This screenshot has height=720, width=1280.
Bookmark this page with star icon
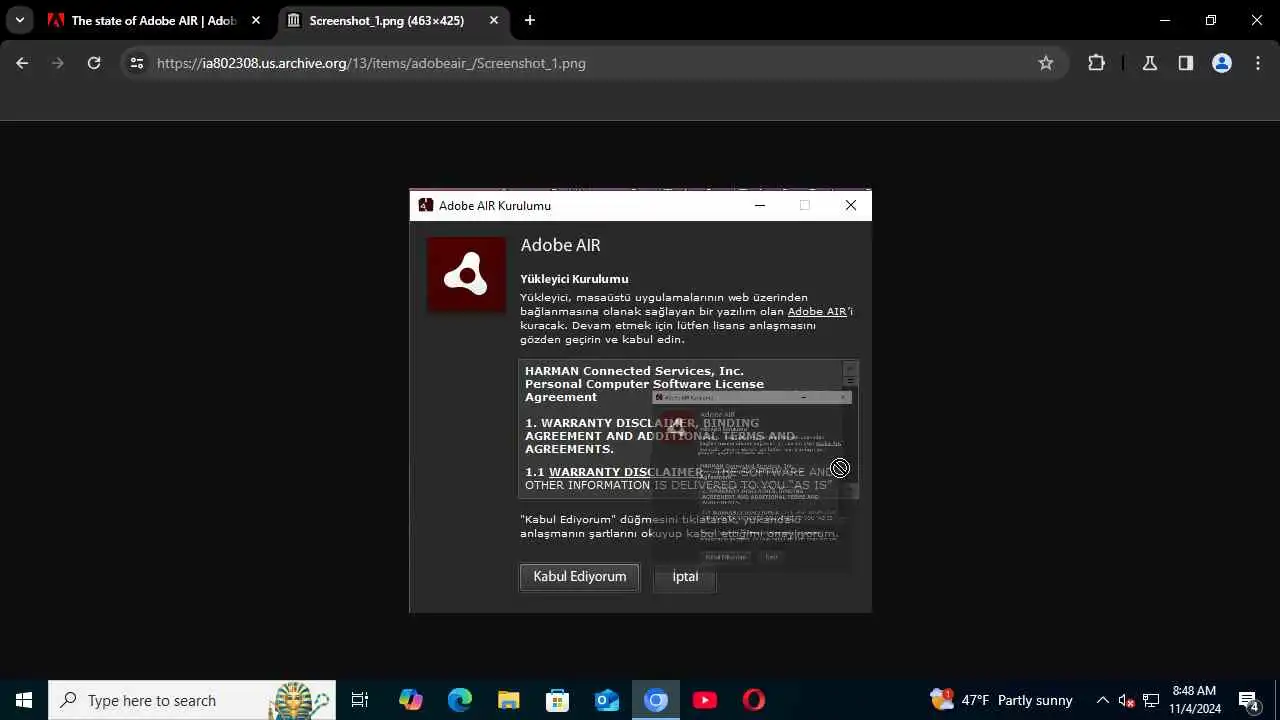pos(1046,63)
